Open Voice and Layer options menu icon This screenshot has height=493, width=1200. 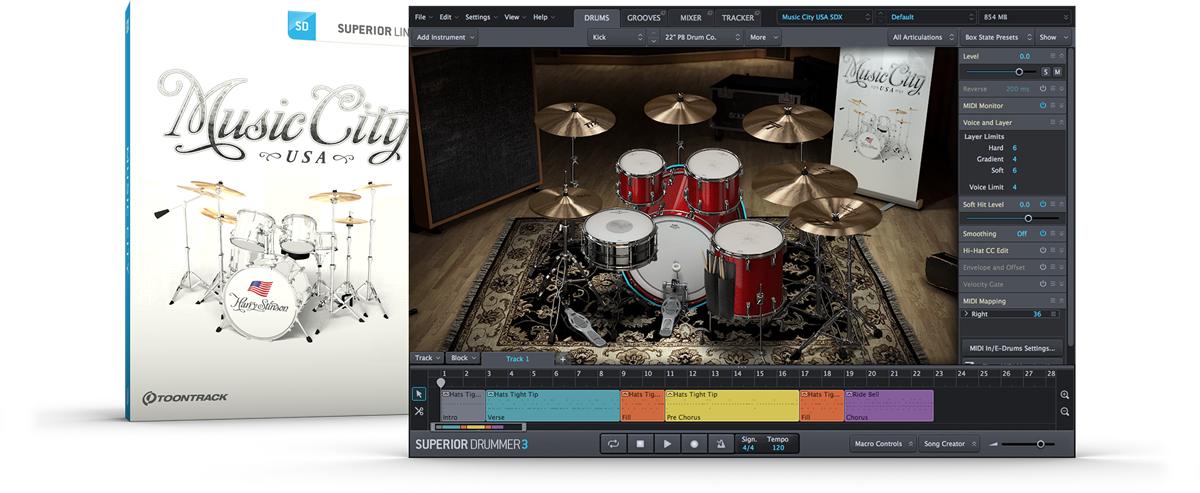[1052, 122]
